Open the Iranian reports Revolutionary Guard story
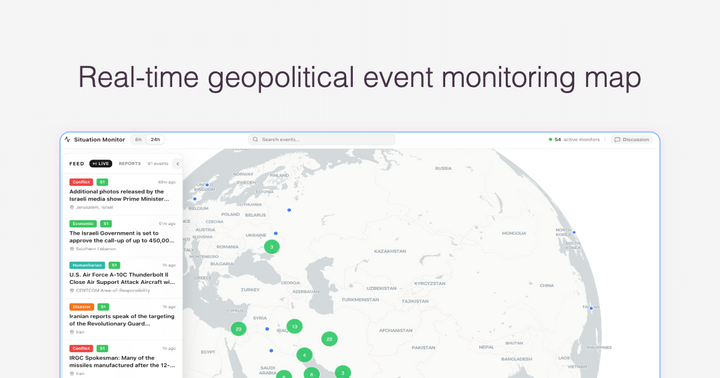This screenshot has width=720, height=378. coord(122,320)
